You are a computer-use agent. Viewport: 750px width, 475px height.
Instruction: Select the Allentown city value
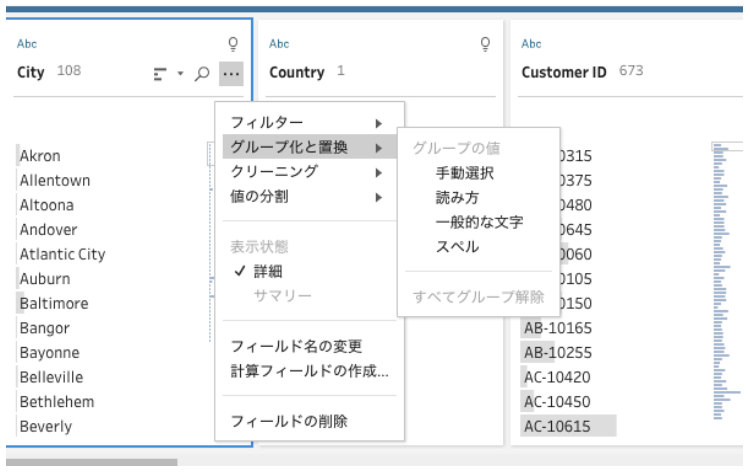tap(55, 180)
